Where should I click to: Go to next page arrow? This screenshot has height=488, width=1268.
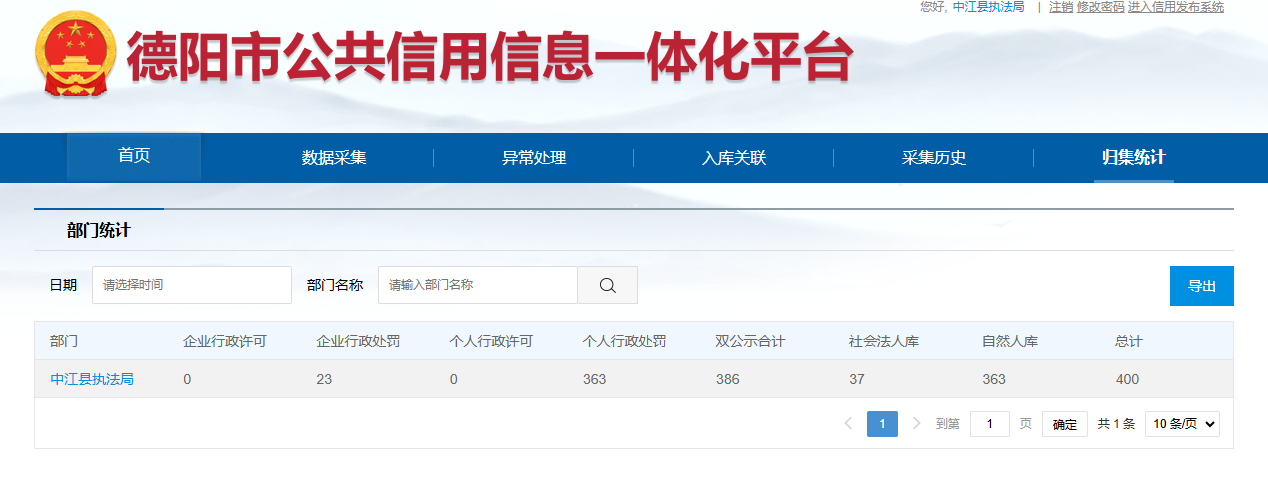pyautogui.click(x=916, y=424)
